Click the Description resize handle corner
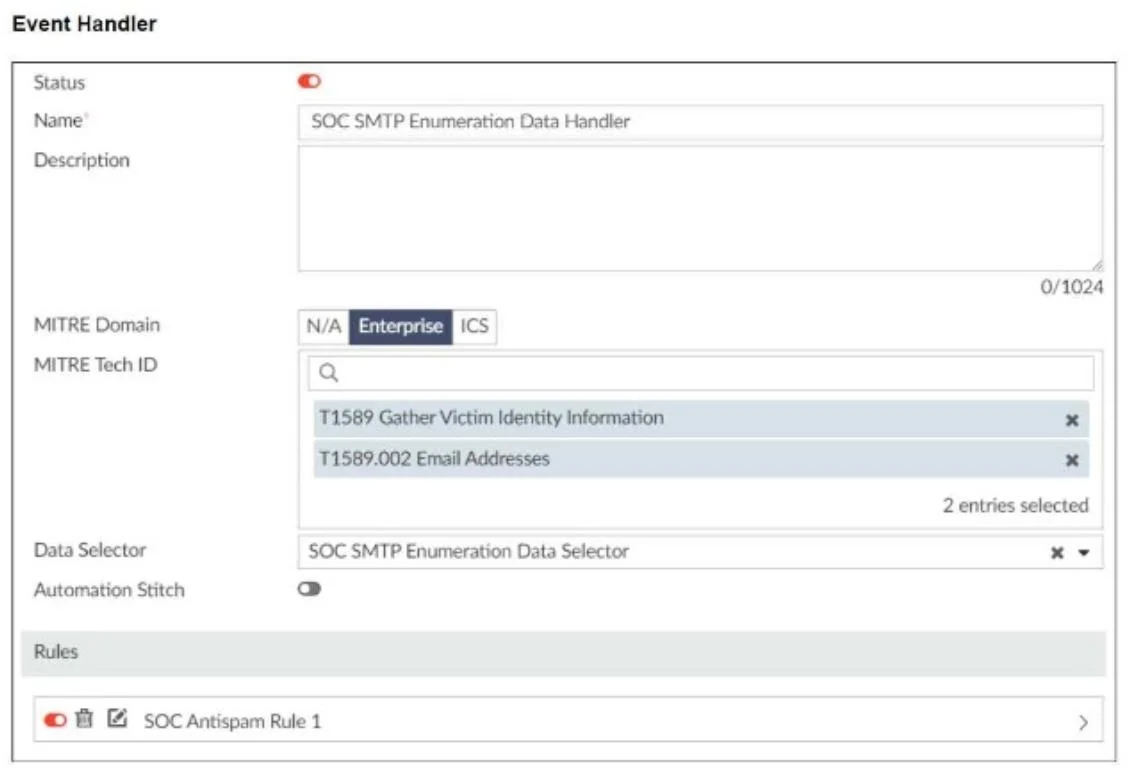The image size is (1131, 772). click(x=1096, y=266)
